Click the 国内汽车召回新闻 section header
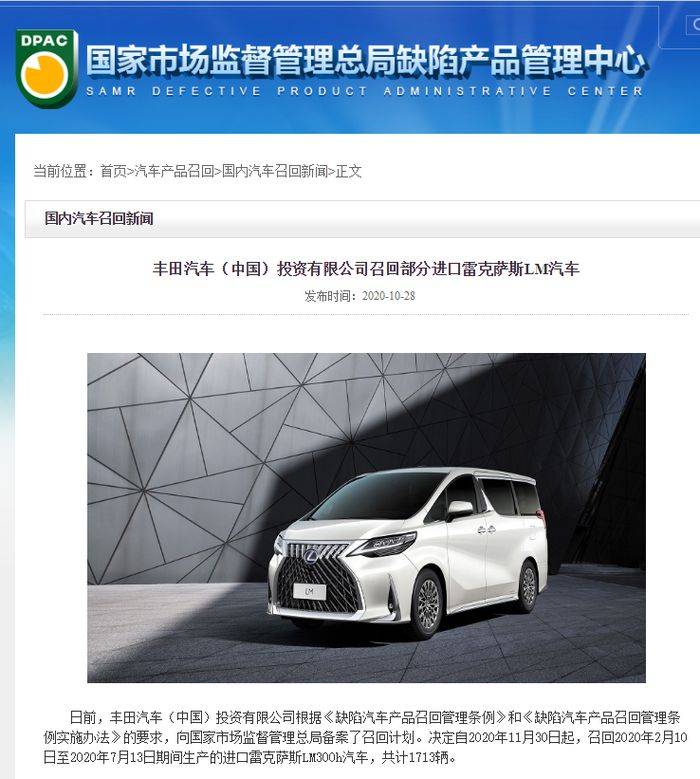Screen dimensions: 700x779 [x=99, y=218]
